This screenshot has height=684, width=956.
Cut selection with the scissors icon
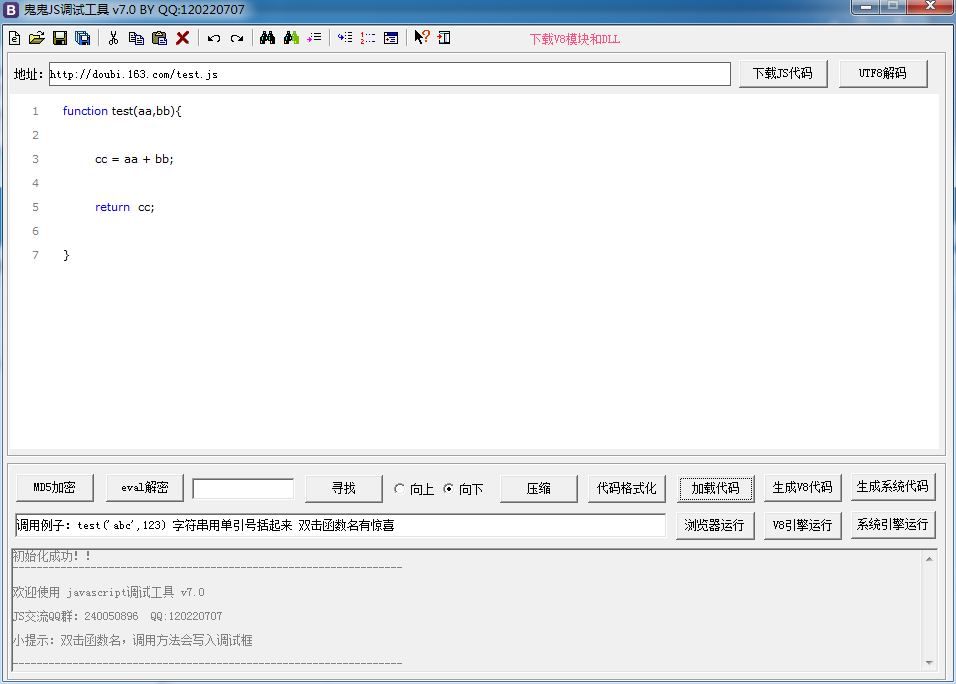point(113,38)
